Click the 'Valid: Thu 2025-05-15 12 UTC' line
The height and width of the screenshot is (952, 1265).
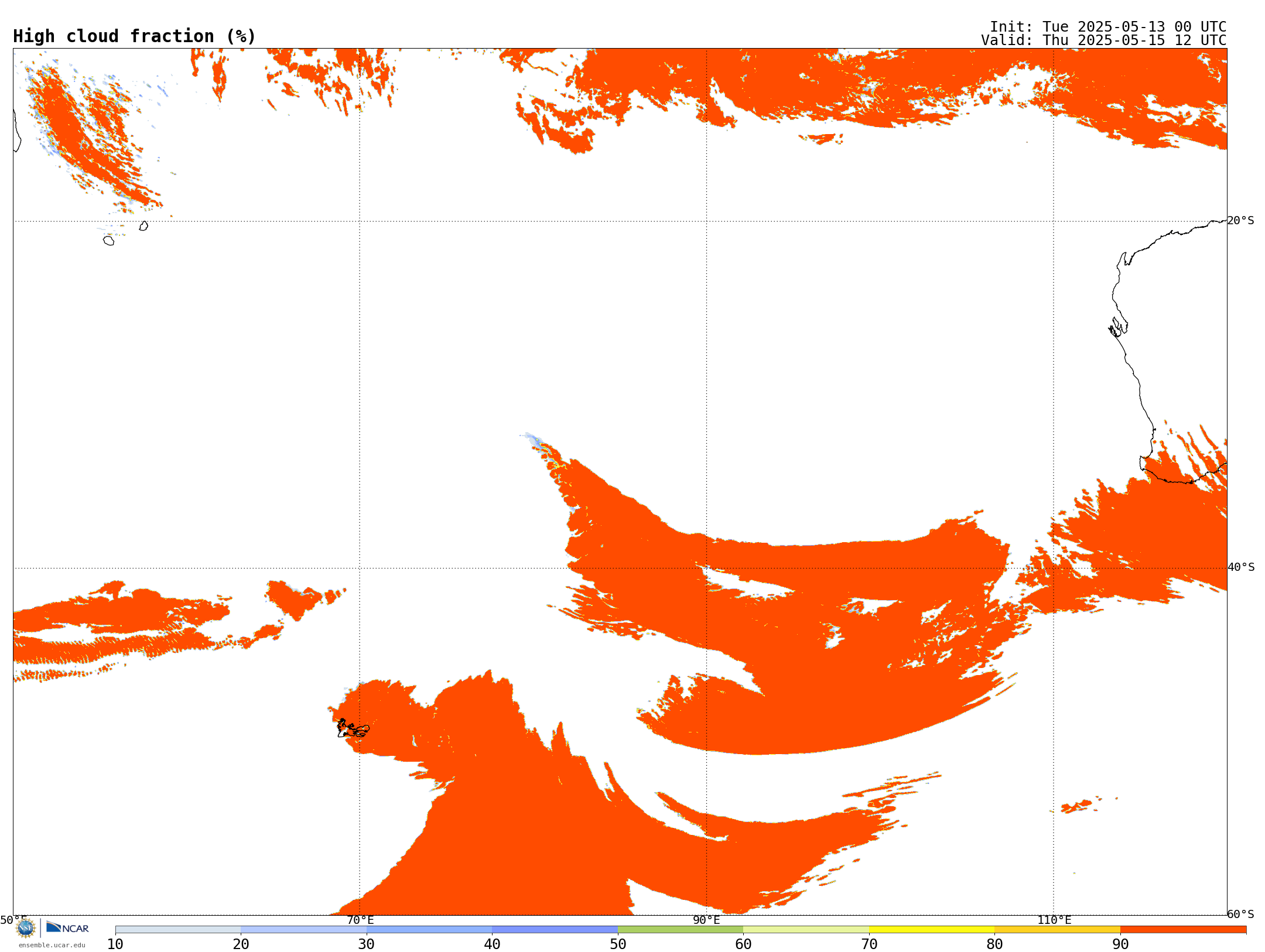click(x=1104, y=40)
